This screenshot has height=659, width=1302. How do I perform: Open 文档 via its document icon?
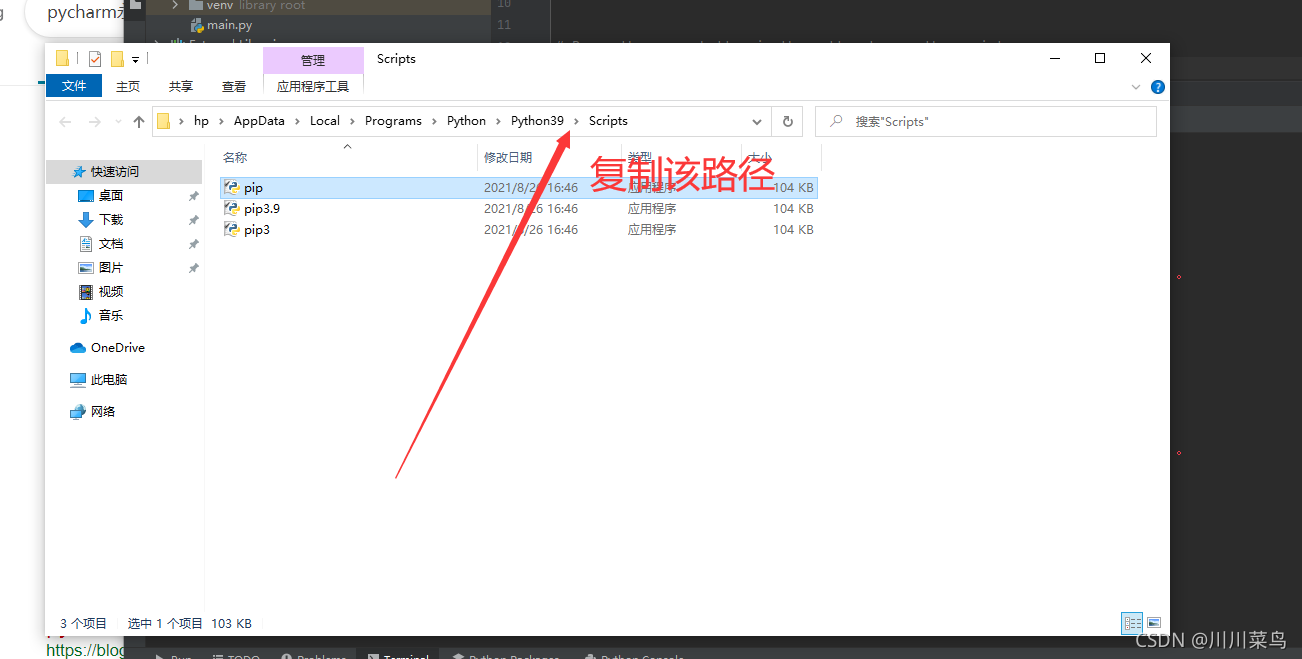[x=86, y=244]
